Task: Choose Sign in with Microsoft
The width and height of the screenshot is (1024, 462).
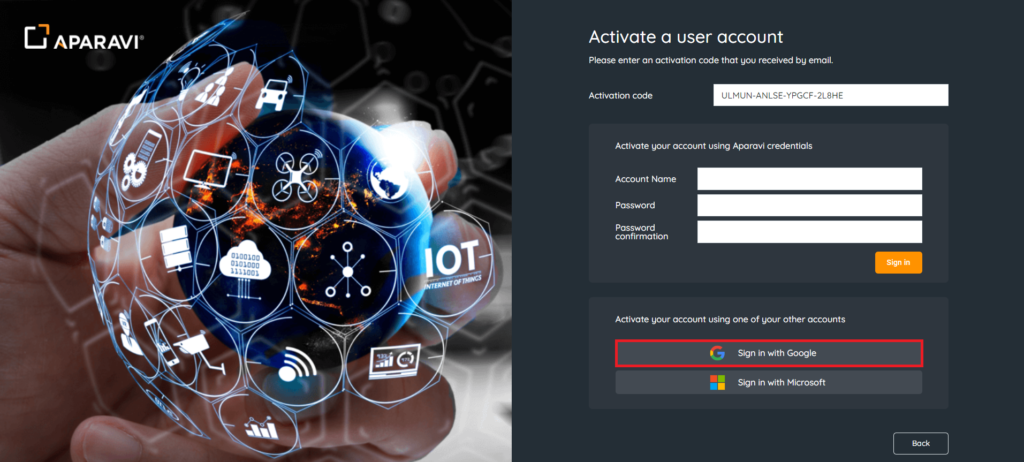Action: coord(768,382)
